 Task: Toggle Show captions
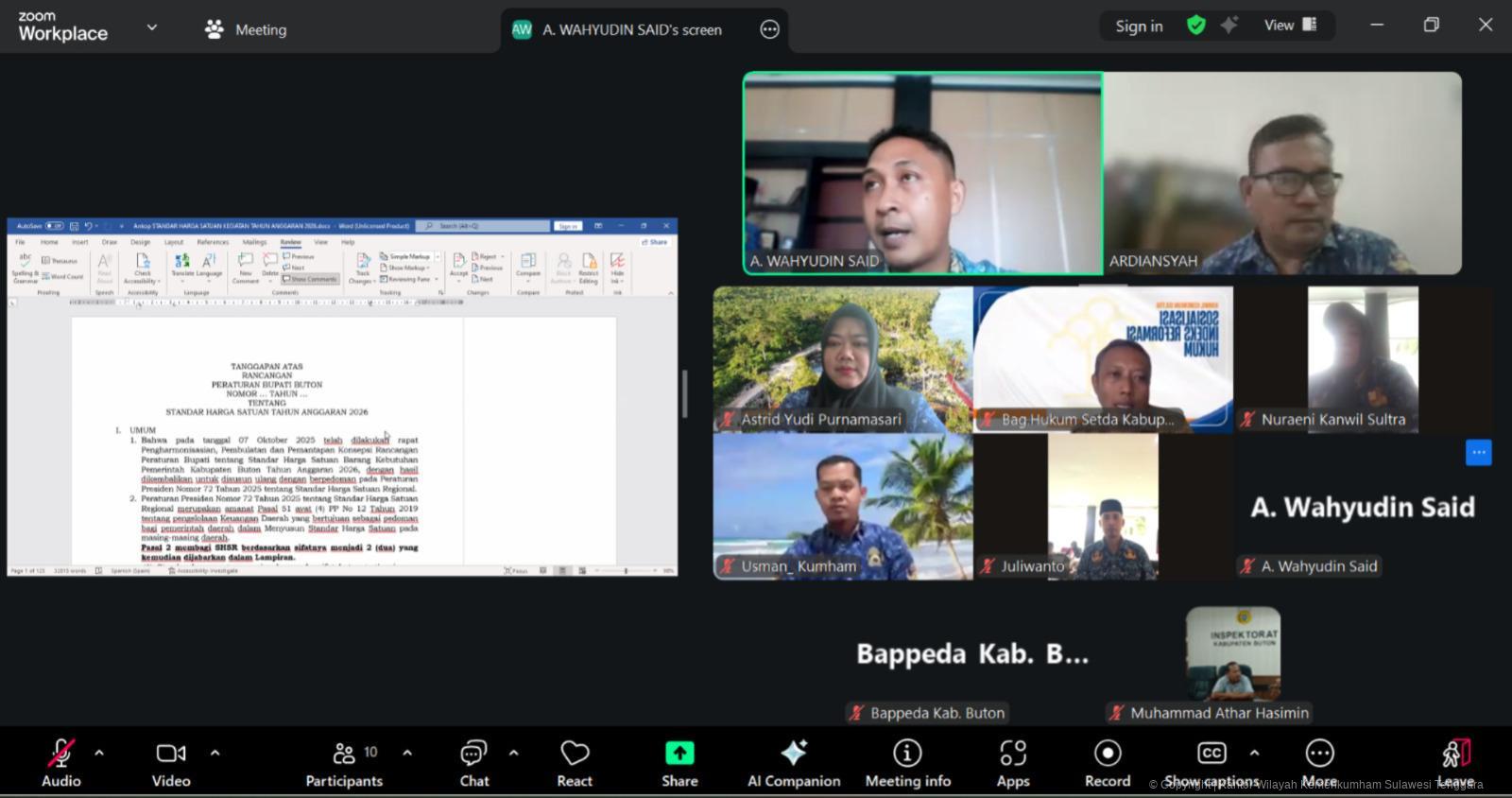point(1211,763)
